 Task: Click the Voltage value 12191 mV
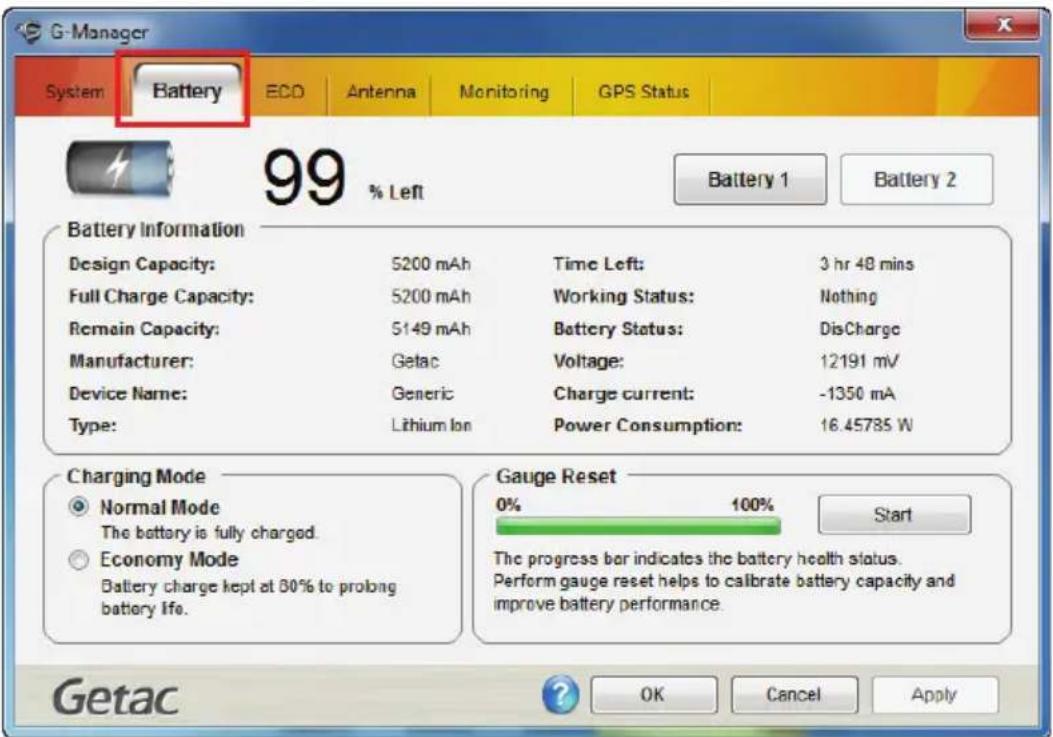tap(859, 361)
